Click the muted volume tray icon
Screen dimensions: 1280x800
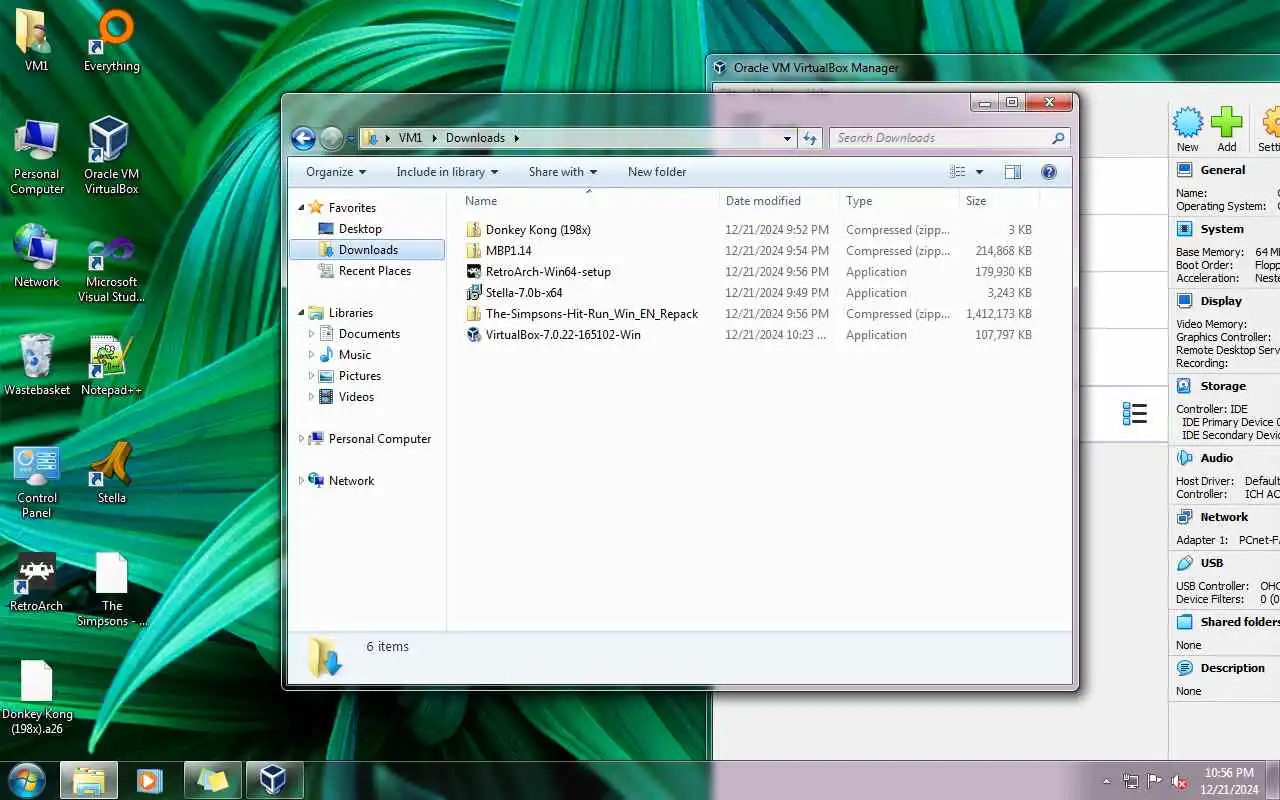(x=1180, y=781)
